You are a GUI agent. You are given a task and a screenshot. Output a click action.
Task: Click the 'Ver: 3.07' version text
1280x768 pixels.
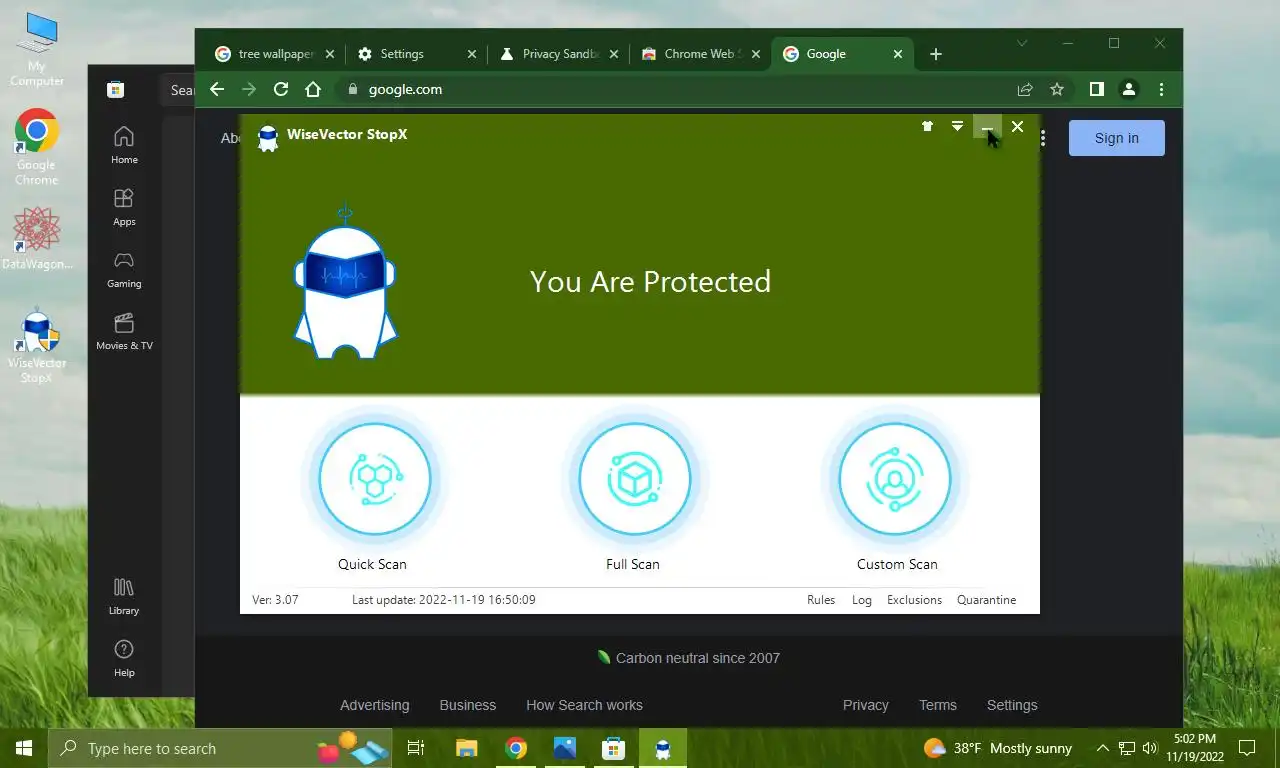275,600
